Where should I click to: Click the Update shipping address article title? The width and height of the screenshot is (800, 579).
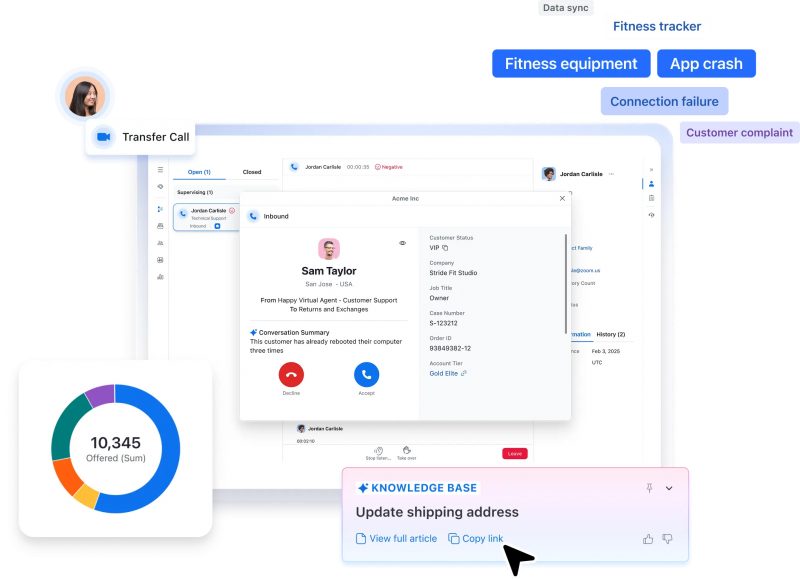pyautogui.click(x=437, y=512)
